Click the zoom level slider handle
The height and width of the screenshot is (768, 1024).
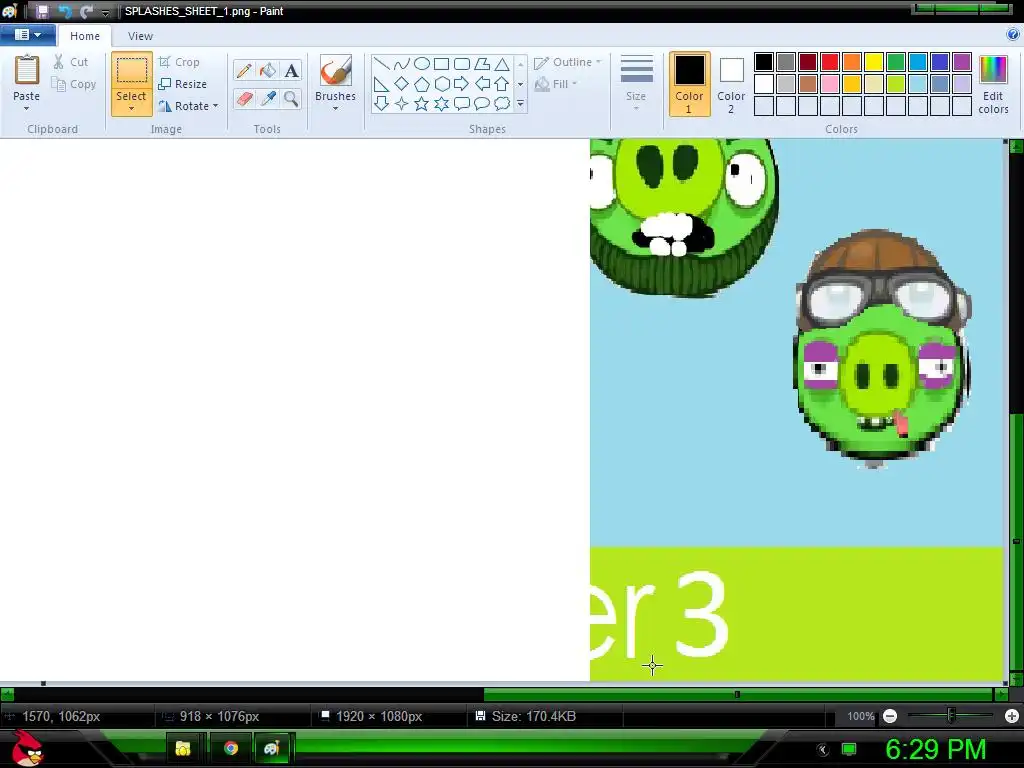click(x=951, y=716)
